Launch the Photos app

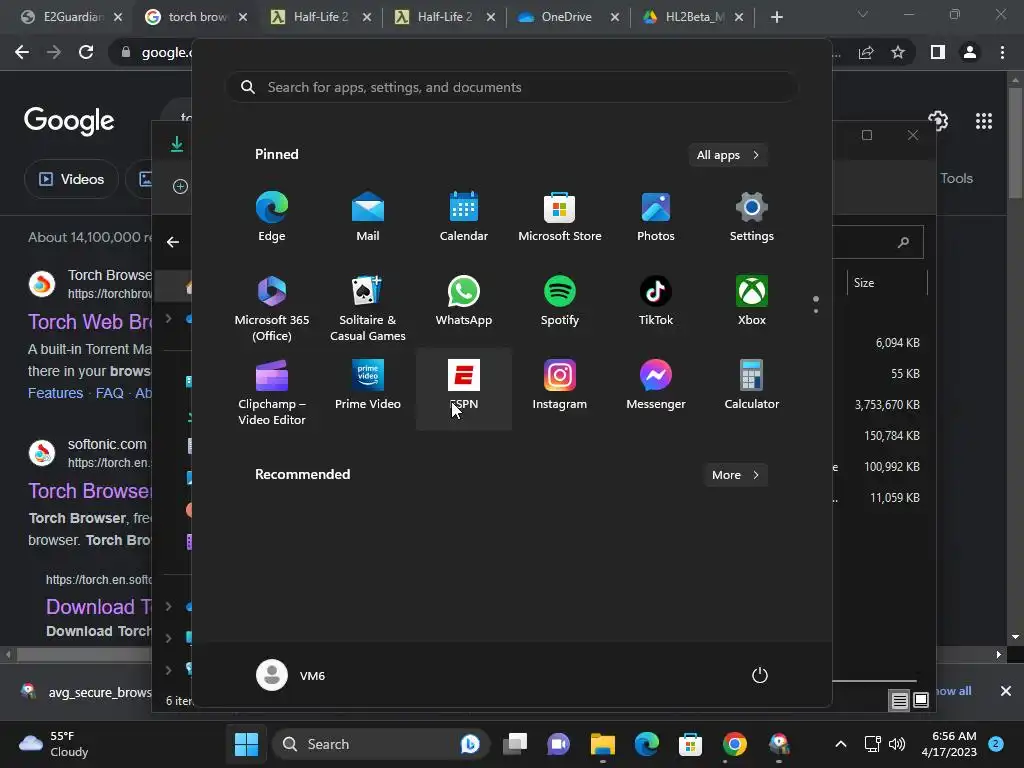(656, 217)
